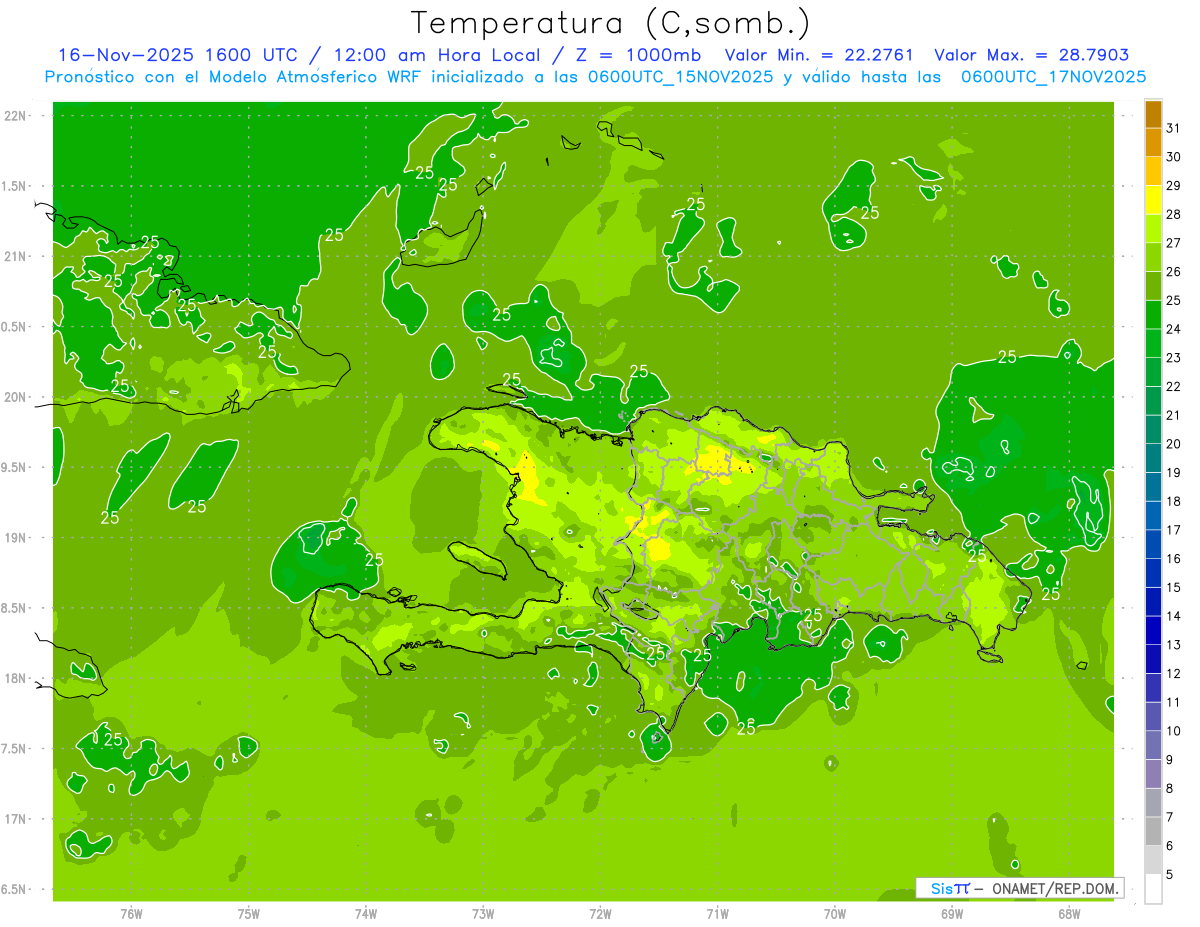Image resolution: width=1200 pixels, height=927 pixels.
Task: Click the legend value "23"
Action: (x=1173, y=357)
